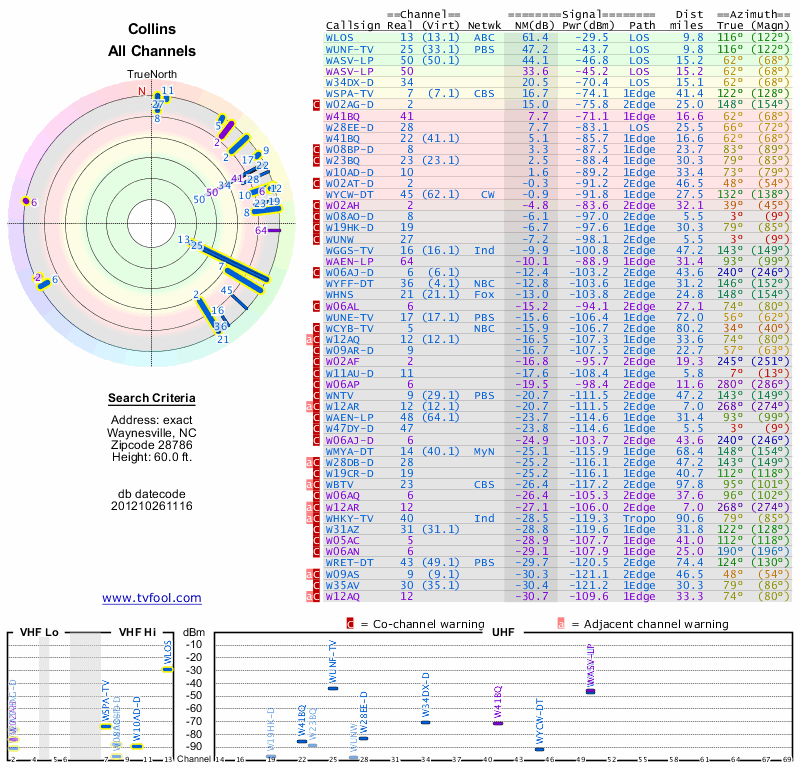Select callsign W28EE-D in the table
The image size is (800, 768).
click(349, 128)
